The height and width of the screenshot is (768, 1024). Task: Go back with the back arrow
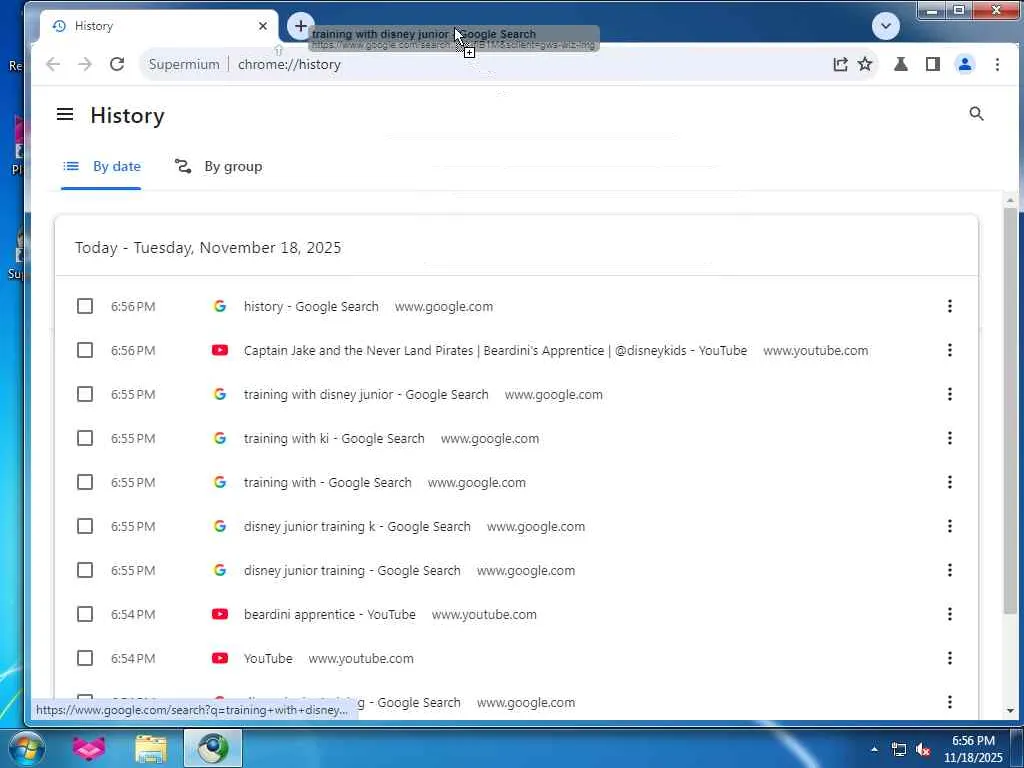(x=53, y=64)
